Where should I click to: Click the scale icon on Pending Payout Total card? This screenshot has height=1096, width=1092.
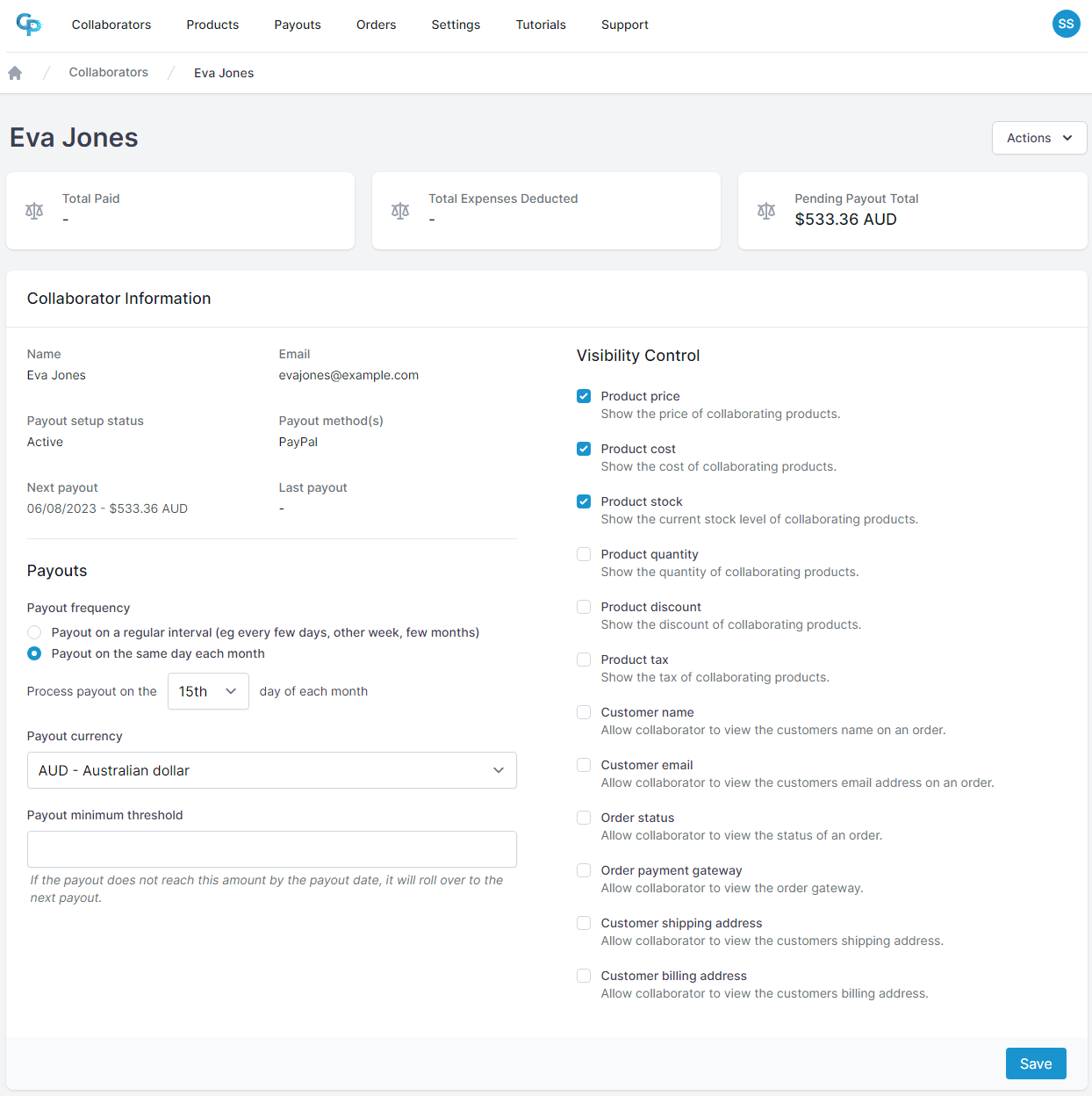coord(766,211)
